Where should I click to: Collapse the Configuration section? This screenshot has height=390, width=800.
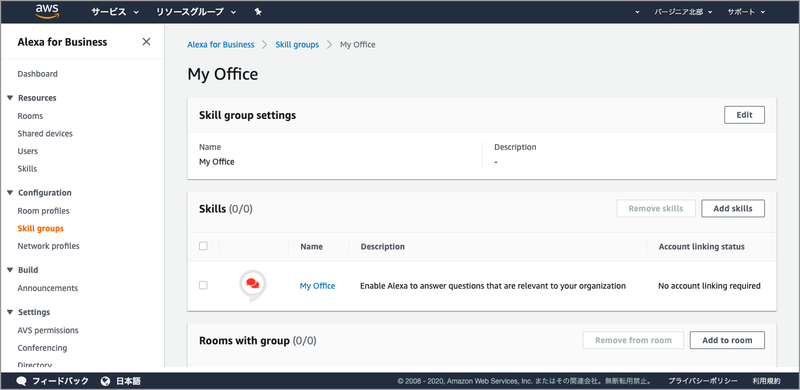10,192
